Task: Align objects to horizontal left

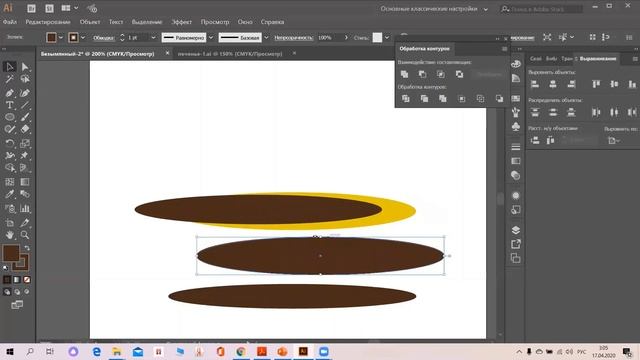Action: (x=535, y=84)
